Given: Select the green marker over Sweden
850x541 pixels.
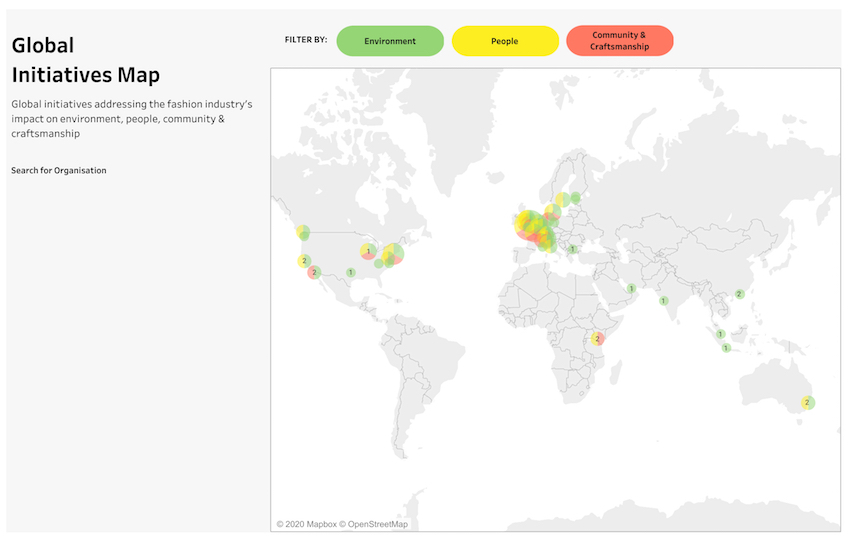Looking at the screenshot, I should pos(575,198).
